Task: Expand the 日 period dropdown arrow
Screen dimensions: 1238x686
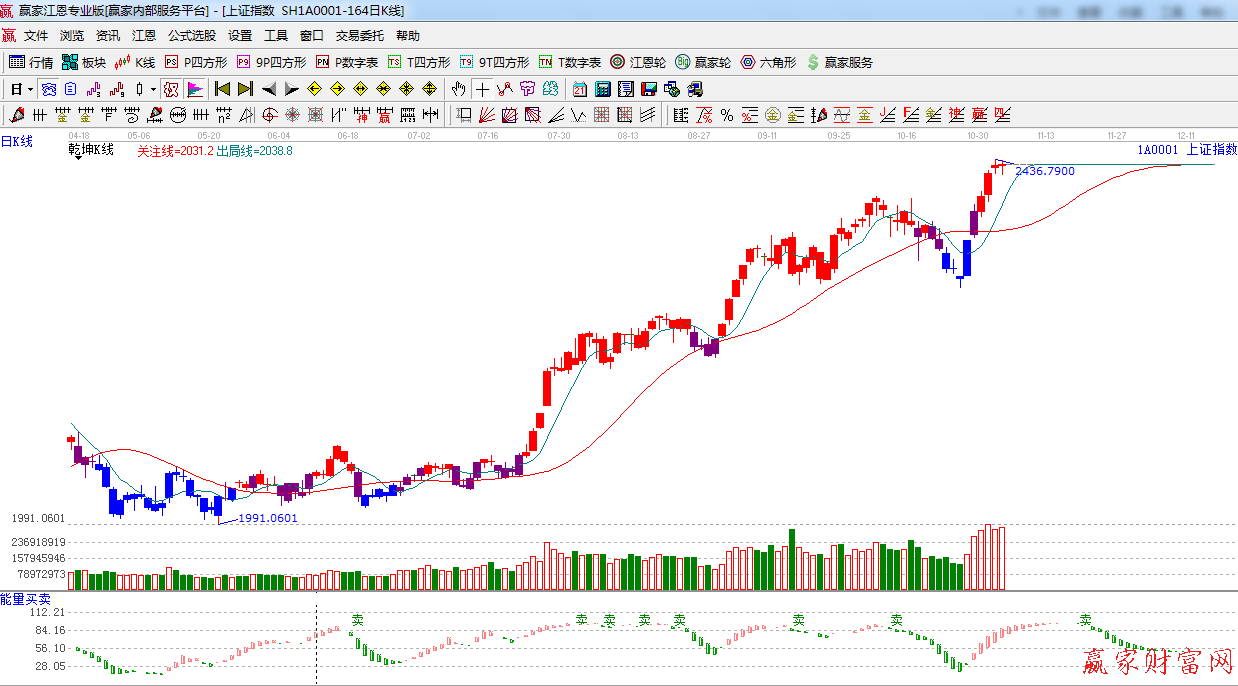Action: tap(30, 89)
